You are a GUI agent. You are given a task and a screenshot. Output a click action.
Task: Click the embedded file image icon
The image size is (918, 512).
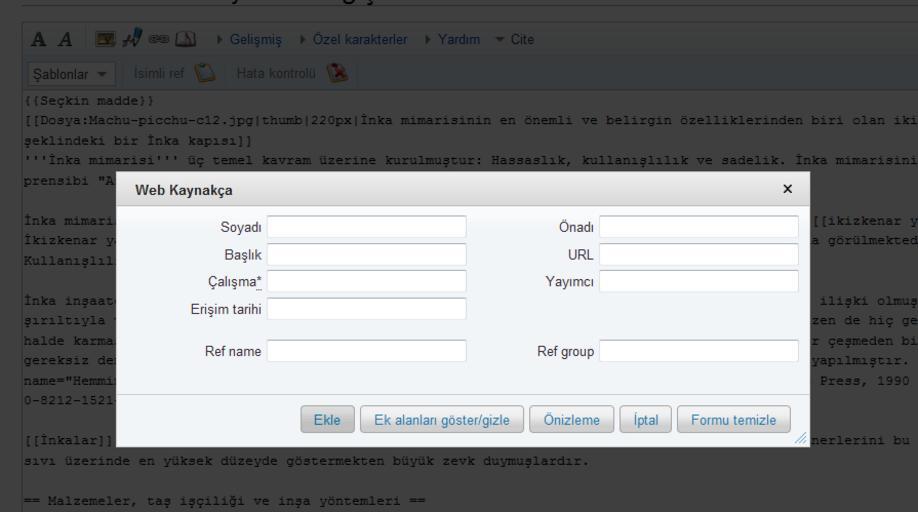click(102, 39)
